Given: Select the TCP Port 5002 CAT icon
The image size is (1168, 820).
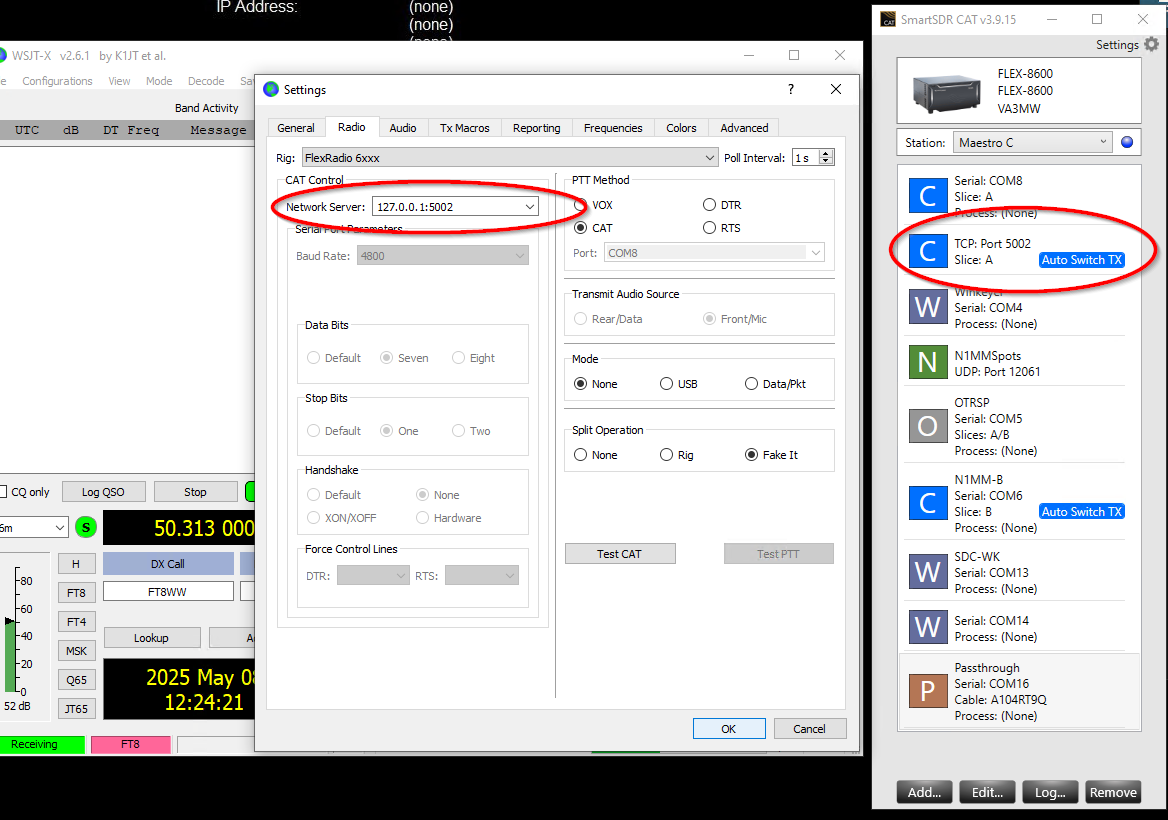Looking at the screenshot, I should [927, 251].
